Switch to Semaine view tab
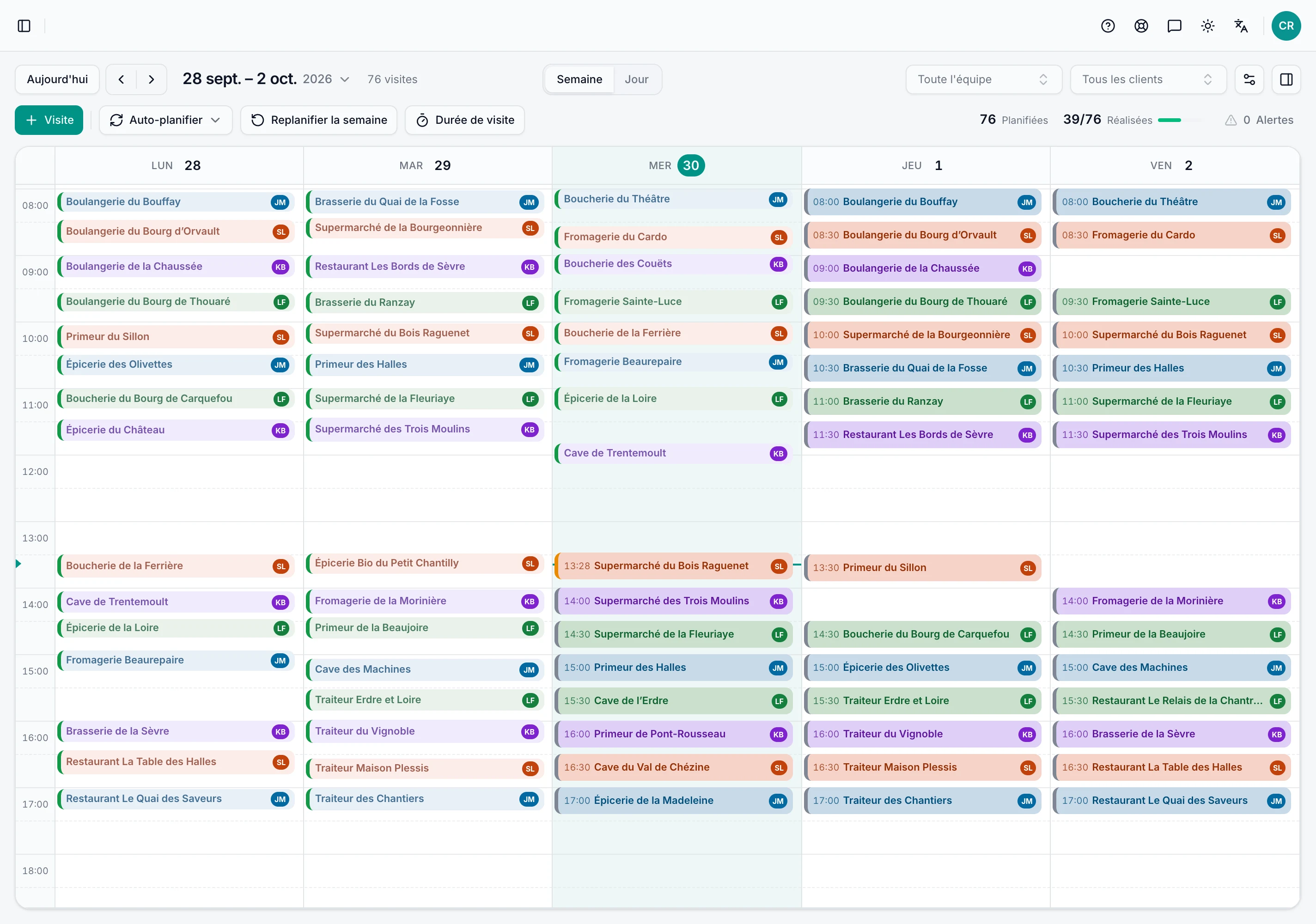This screenshot has width=1316, height=924. (x=579, y=79)
